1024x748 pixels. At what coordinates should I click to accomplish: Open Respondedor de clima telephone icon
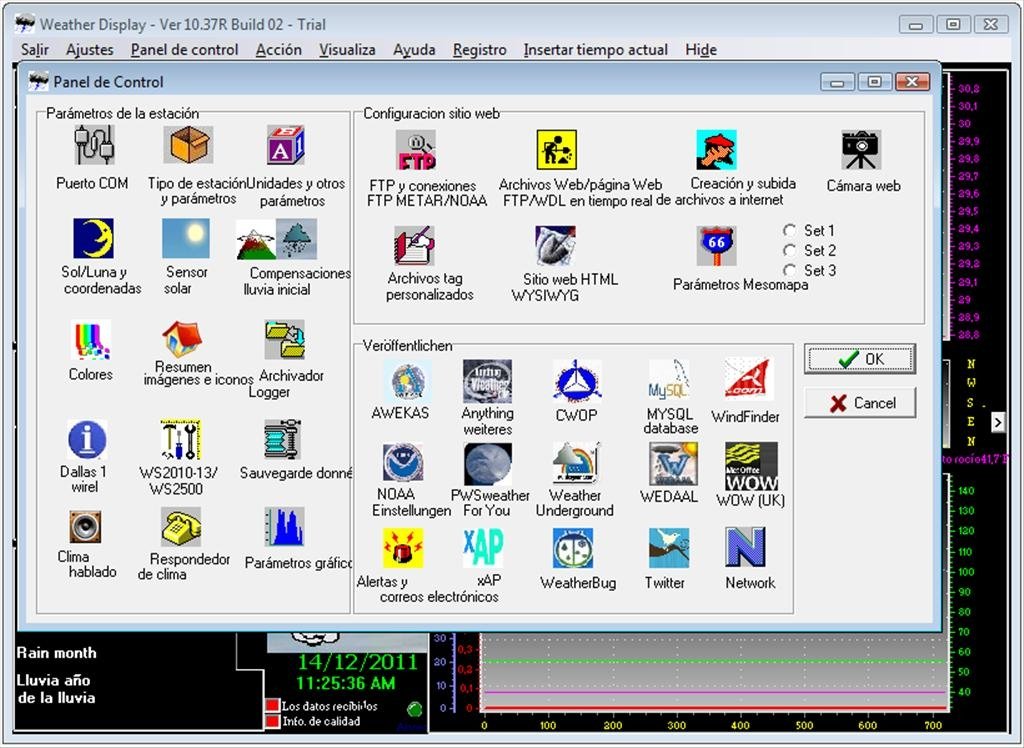tap(181, 527)
